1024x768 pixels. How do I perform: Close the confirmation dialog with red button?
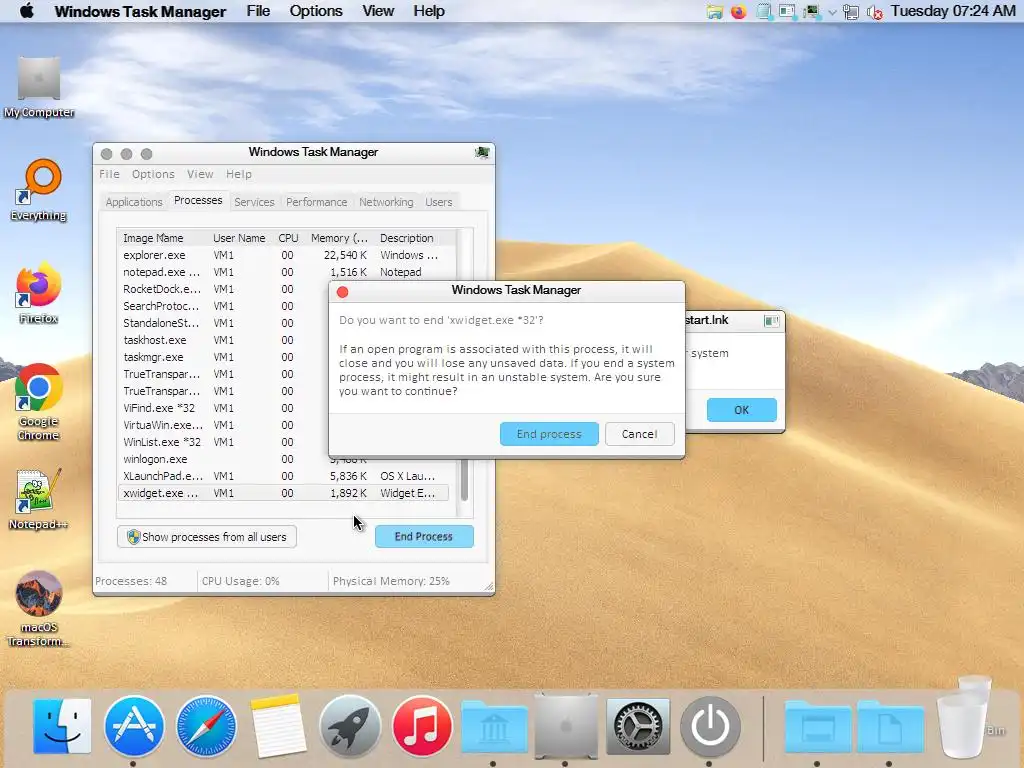pos(342,292)
